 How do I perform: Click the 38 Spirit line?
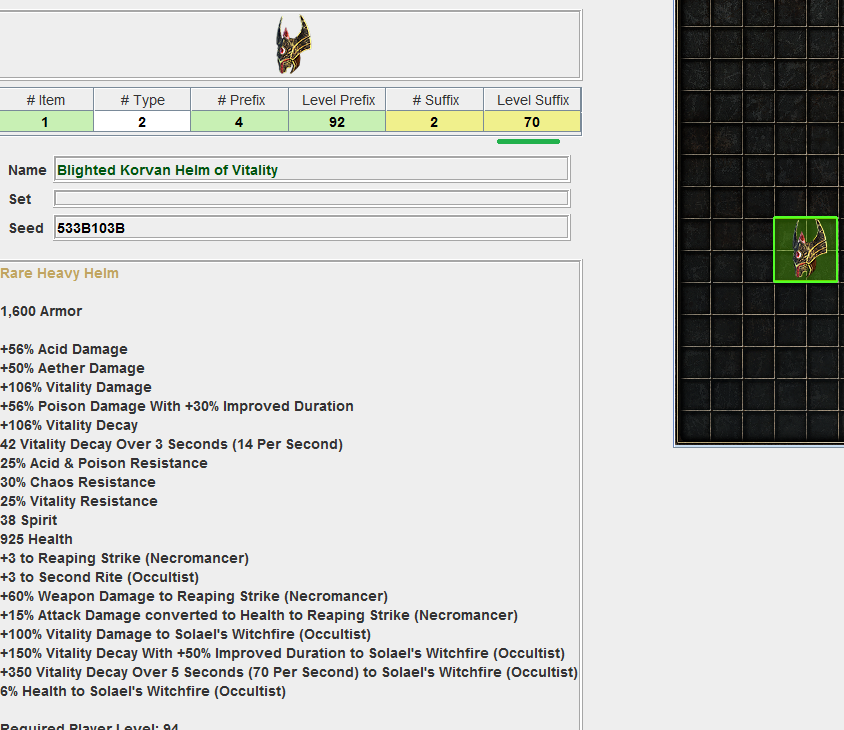click(x=29, y=520)
